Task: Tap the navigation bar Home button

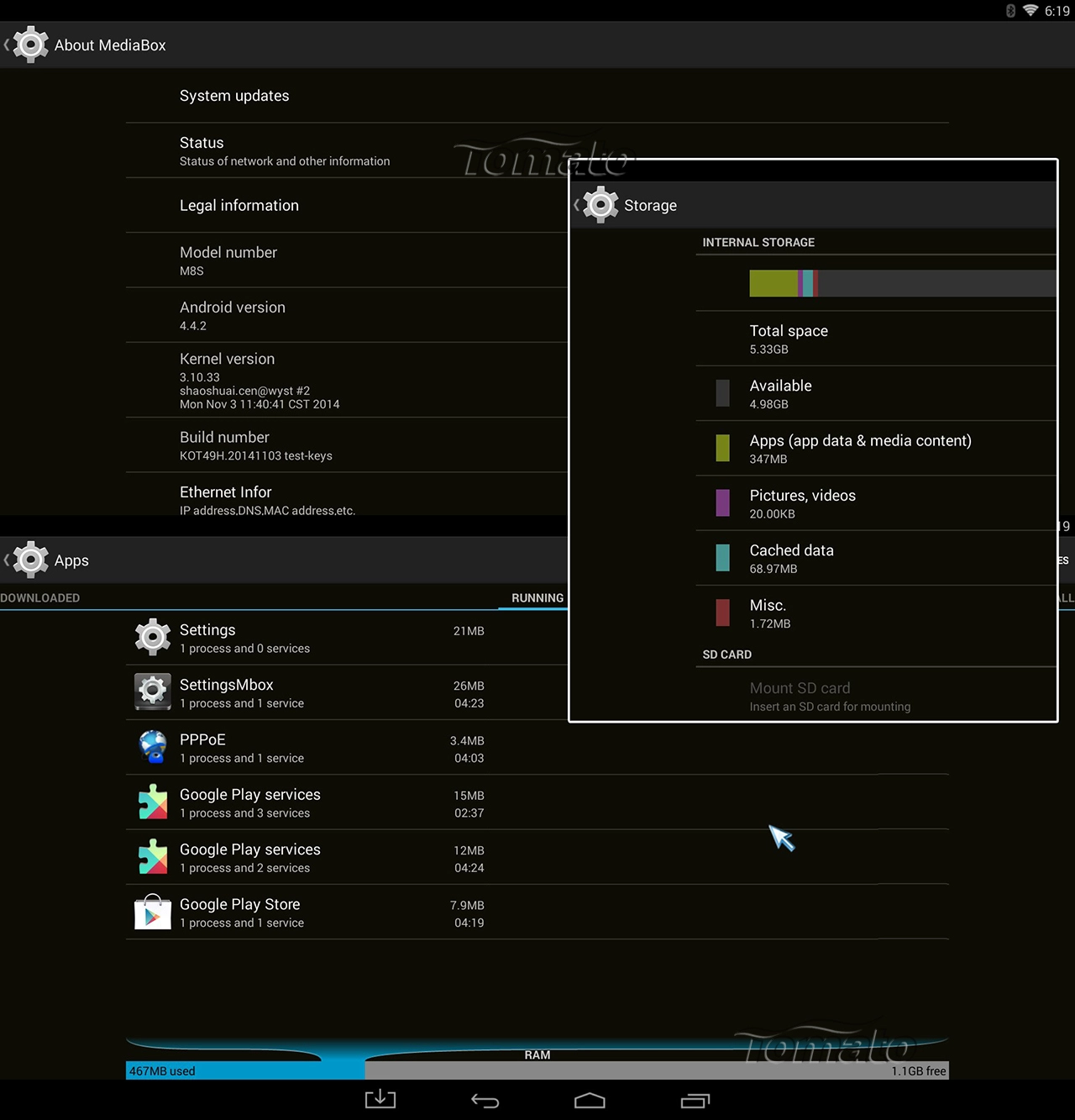Action: click(x=590, y=1101)
